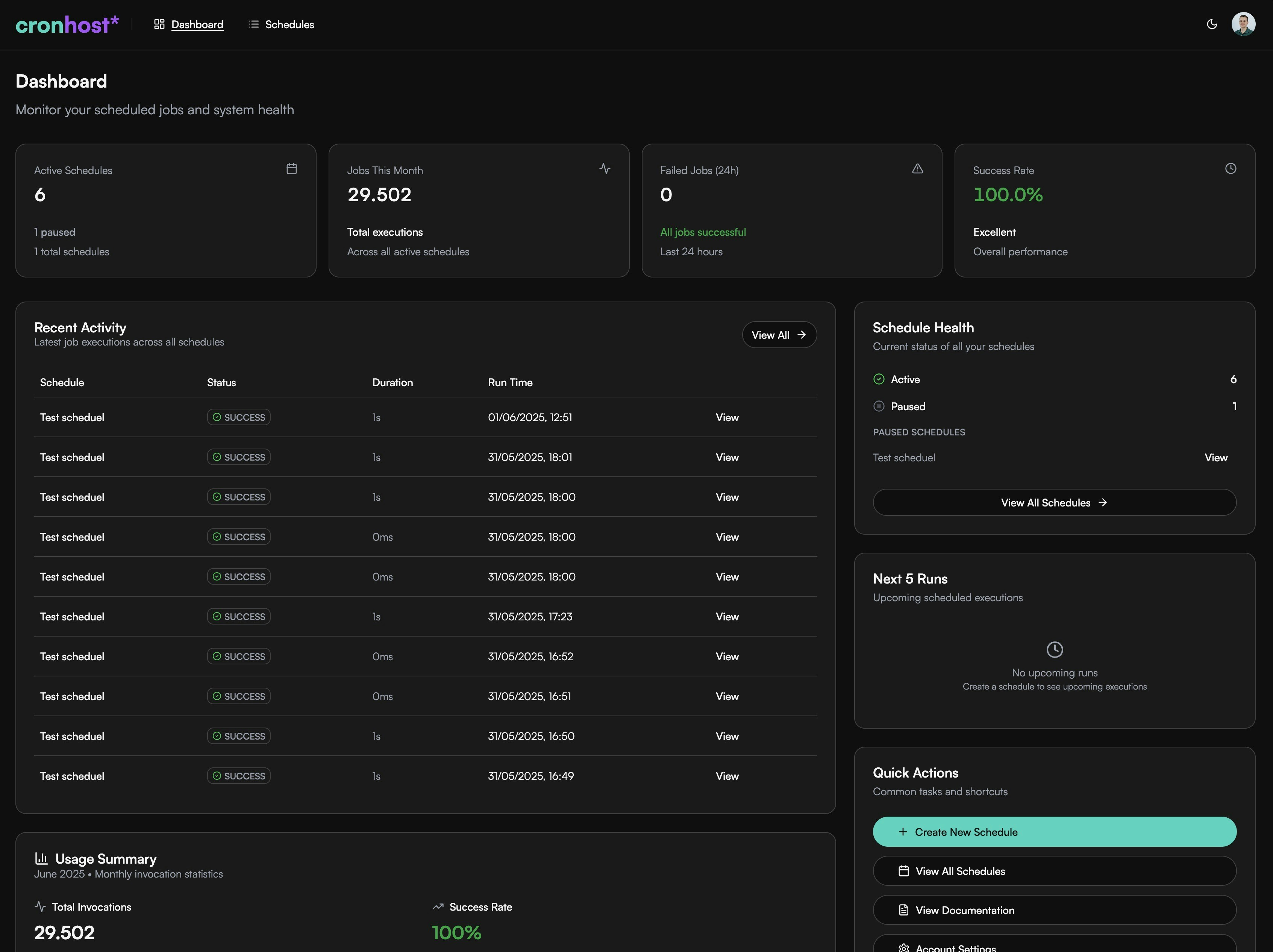Click warning triangle icon in Failed Jobs card
The height and width of the screenshot is (952, 1273).
pyautogui.click(x=917, y=169)
